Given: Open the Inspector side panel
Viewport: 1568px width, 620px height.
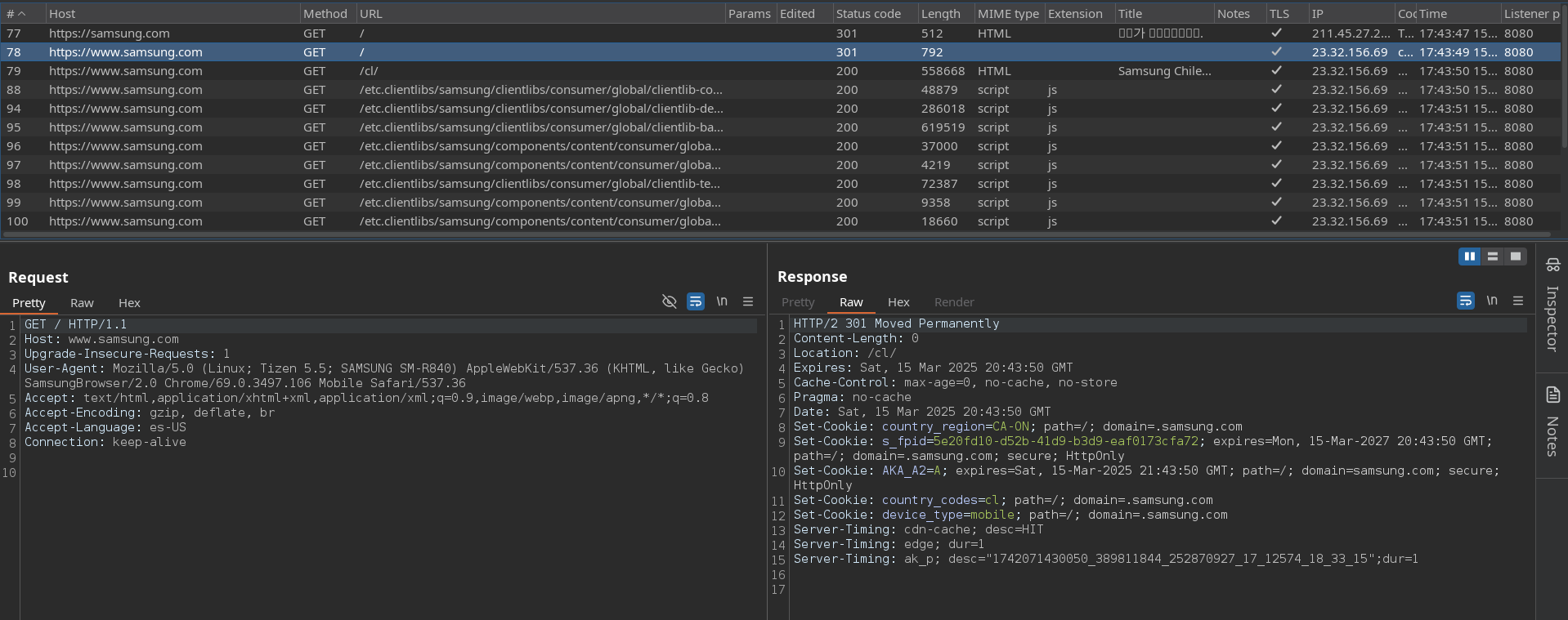Looking at the screenshot, I should pyautogui.click(x=1552, y=304).
